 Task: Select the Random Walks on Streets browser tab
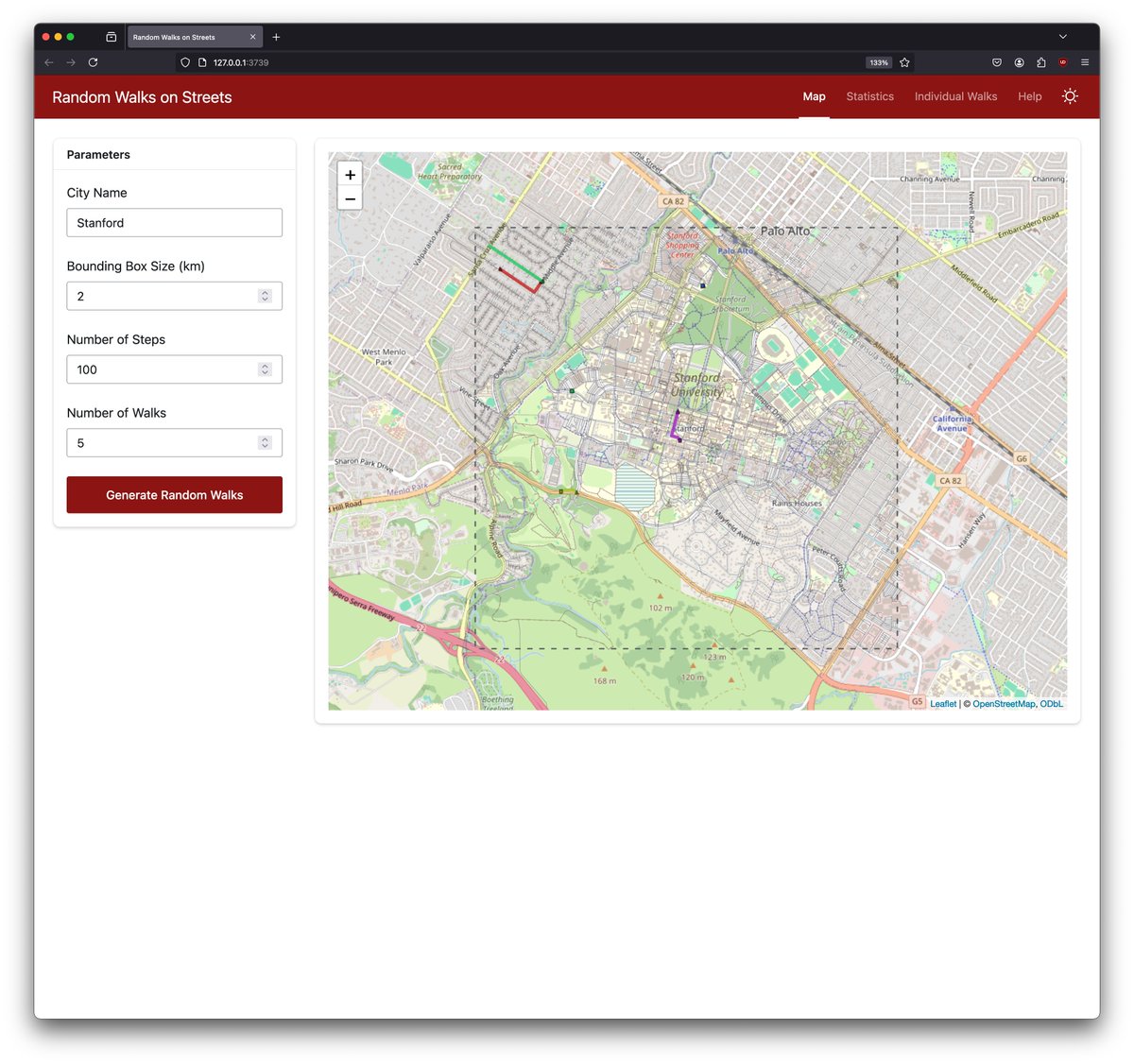[x=195, y=37]
